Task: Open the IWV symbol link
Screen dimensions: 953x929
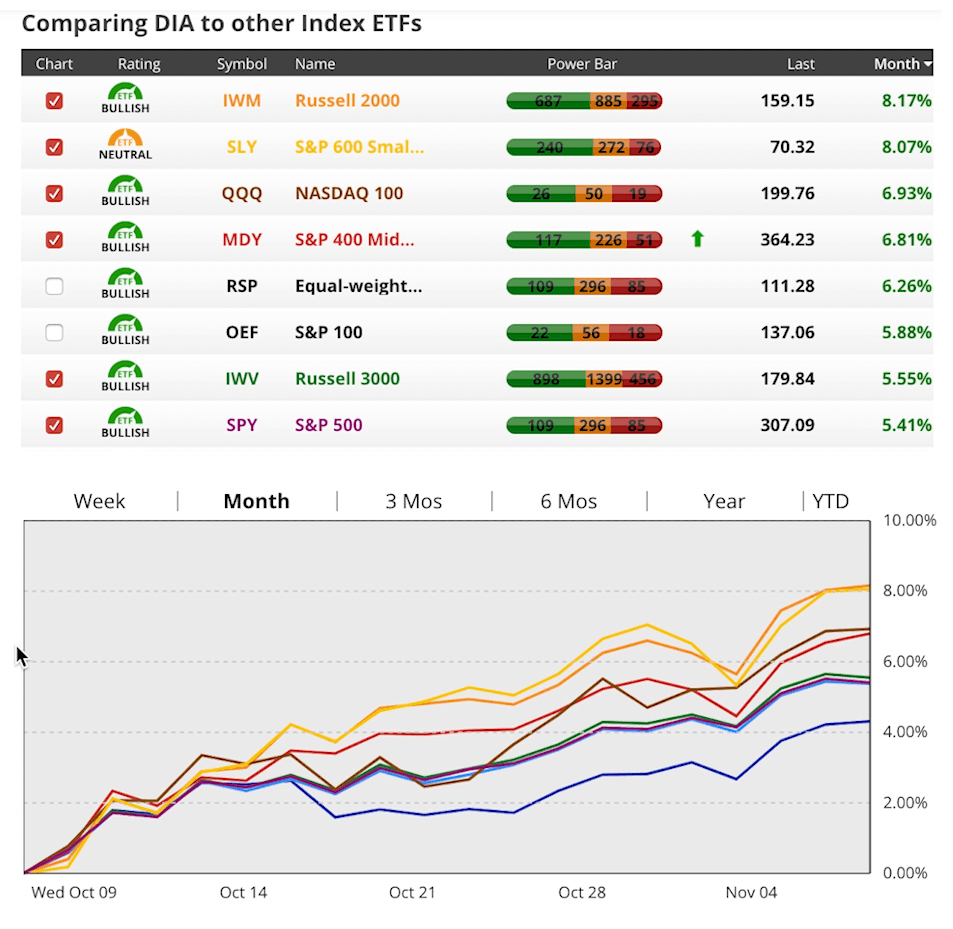Action: click(x=242, y=379)
